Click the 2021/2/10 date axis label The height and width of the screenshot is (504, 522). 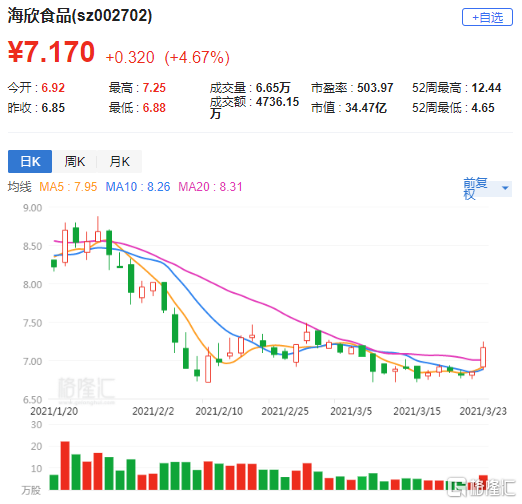[x=219, y=411]
